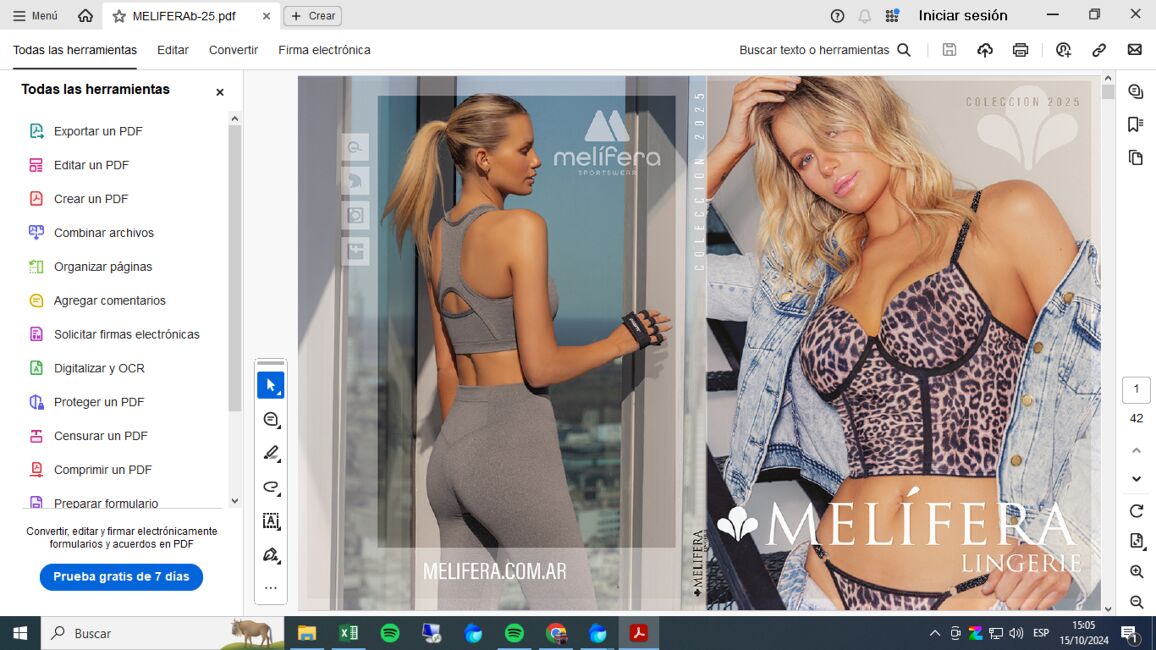Image resolution: width=1156 pixels, height=650 pixels.
Task: Go to the Home icon
Action: point(86,15)
